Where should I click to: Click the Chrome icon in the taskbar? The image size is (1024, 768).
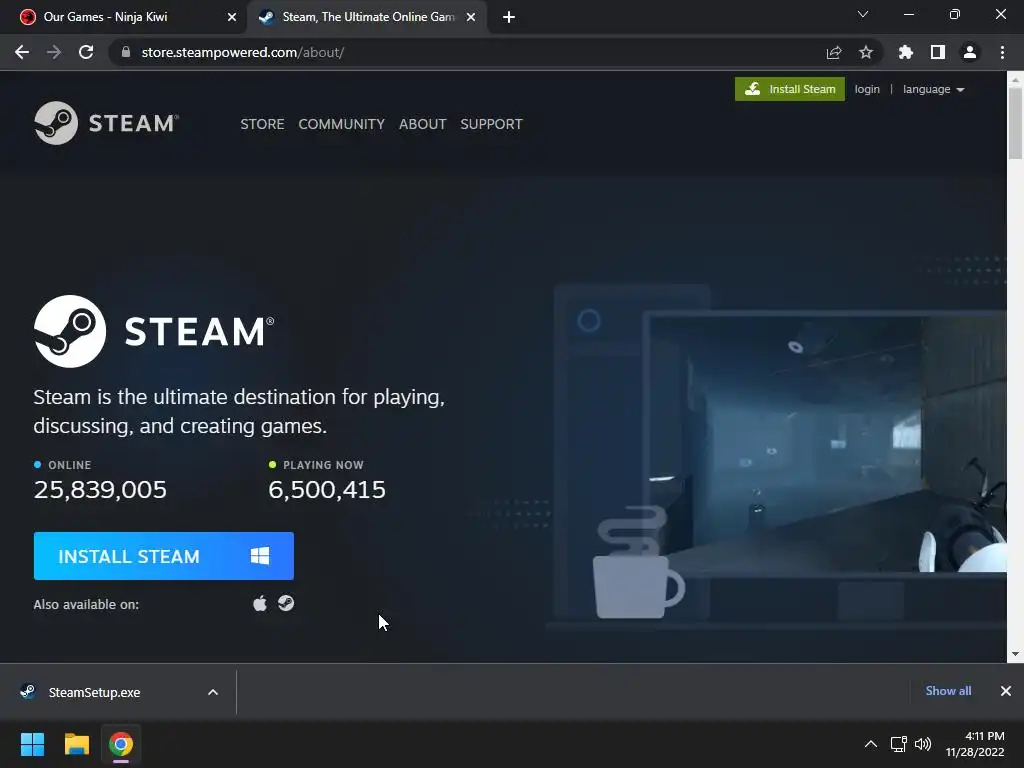(121, 744)
